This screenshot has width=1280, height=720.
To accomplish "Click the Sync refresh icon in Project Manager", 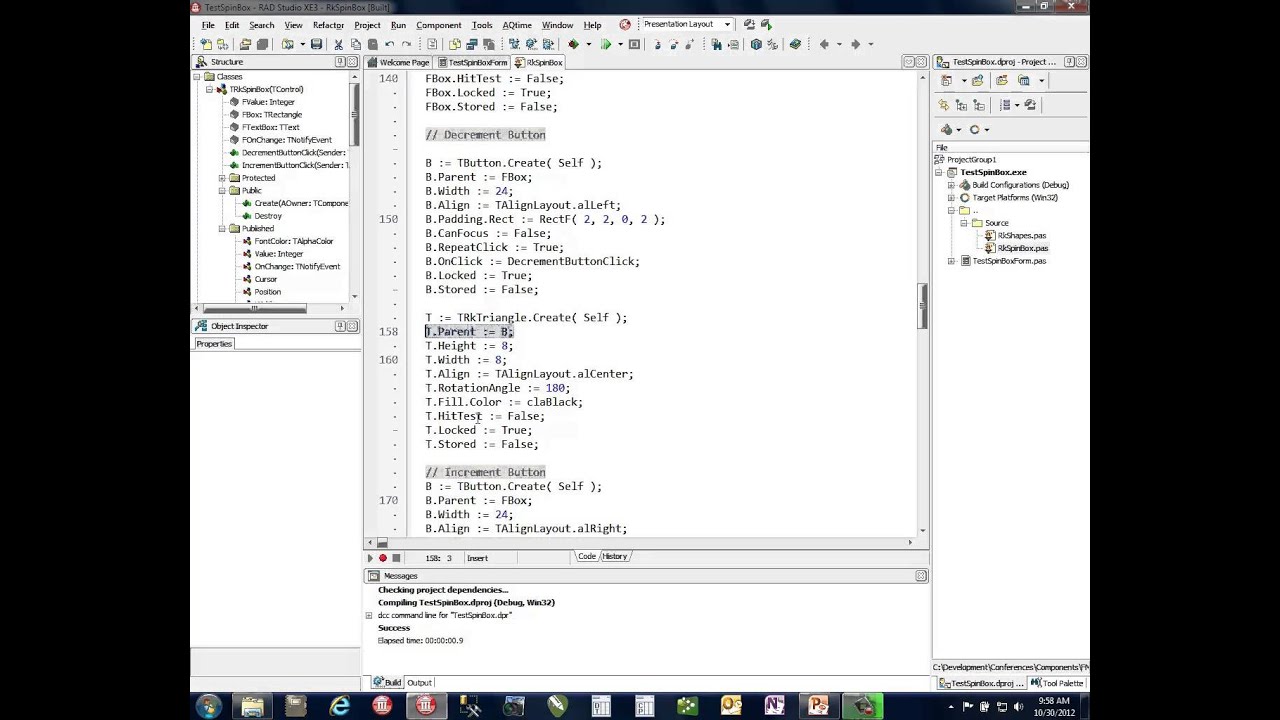I will (943, 105).
